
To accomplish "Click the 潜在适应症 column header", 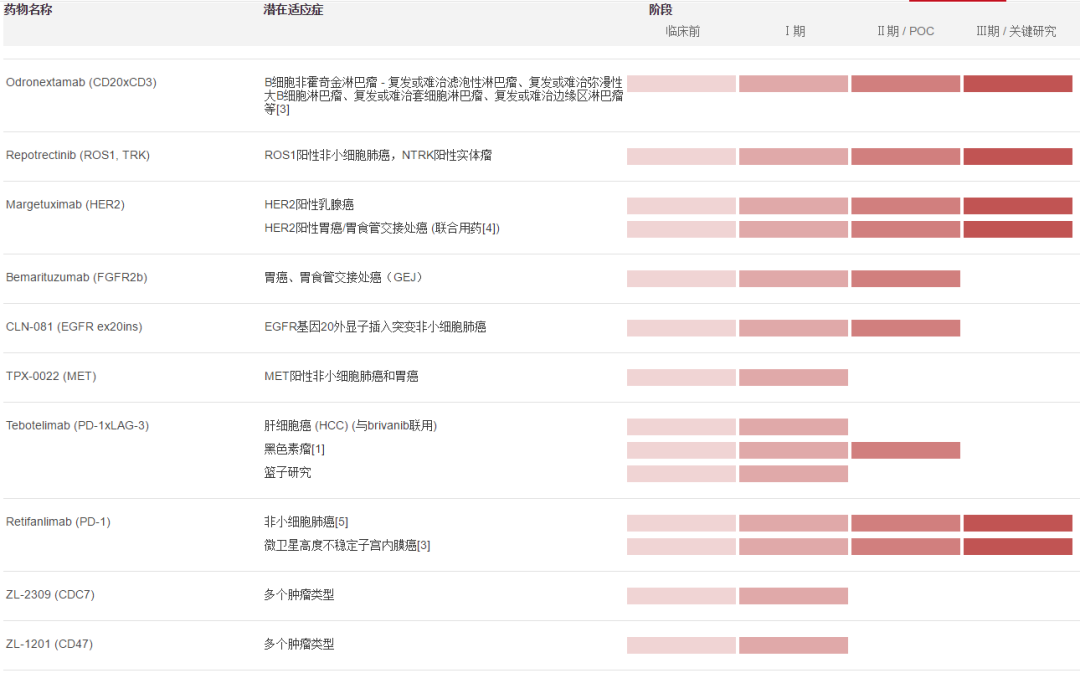I will (x=293, y=9).
